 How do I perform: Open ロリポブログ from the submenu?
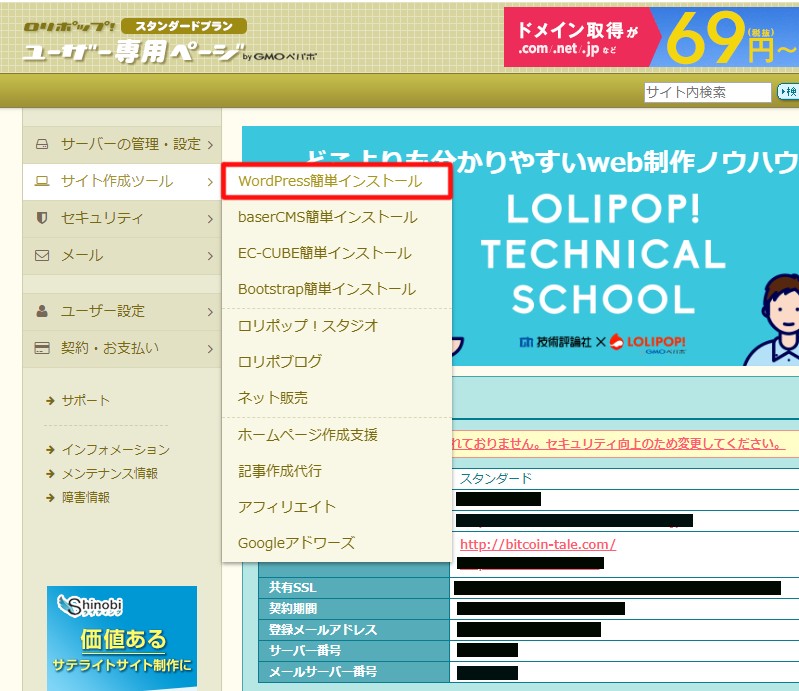click(x=337, y=361)
